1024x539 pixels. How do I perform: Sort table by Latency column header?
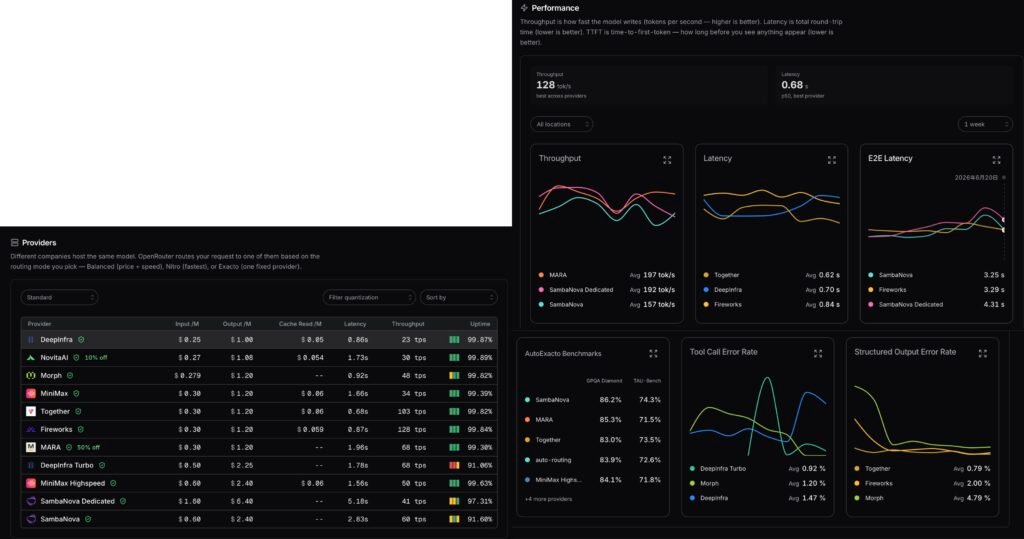click(x=355, y=324)
